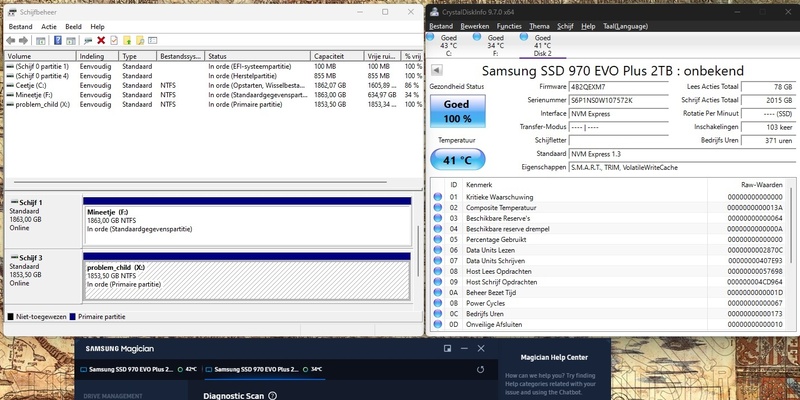Viewport: 800px width, 400px height.
Task: Click the Status column header in Schijfbeheer
Action: (x=258, y=56)
